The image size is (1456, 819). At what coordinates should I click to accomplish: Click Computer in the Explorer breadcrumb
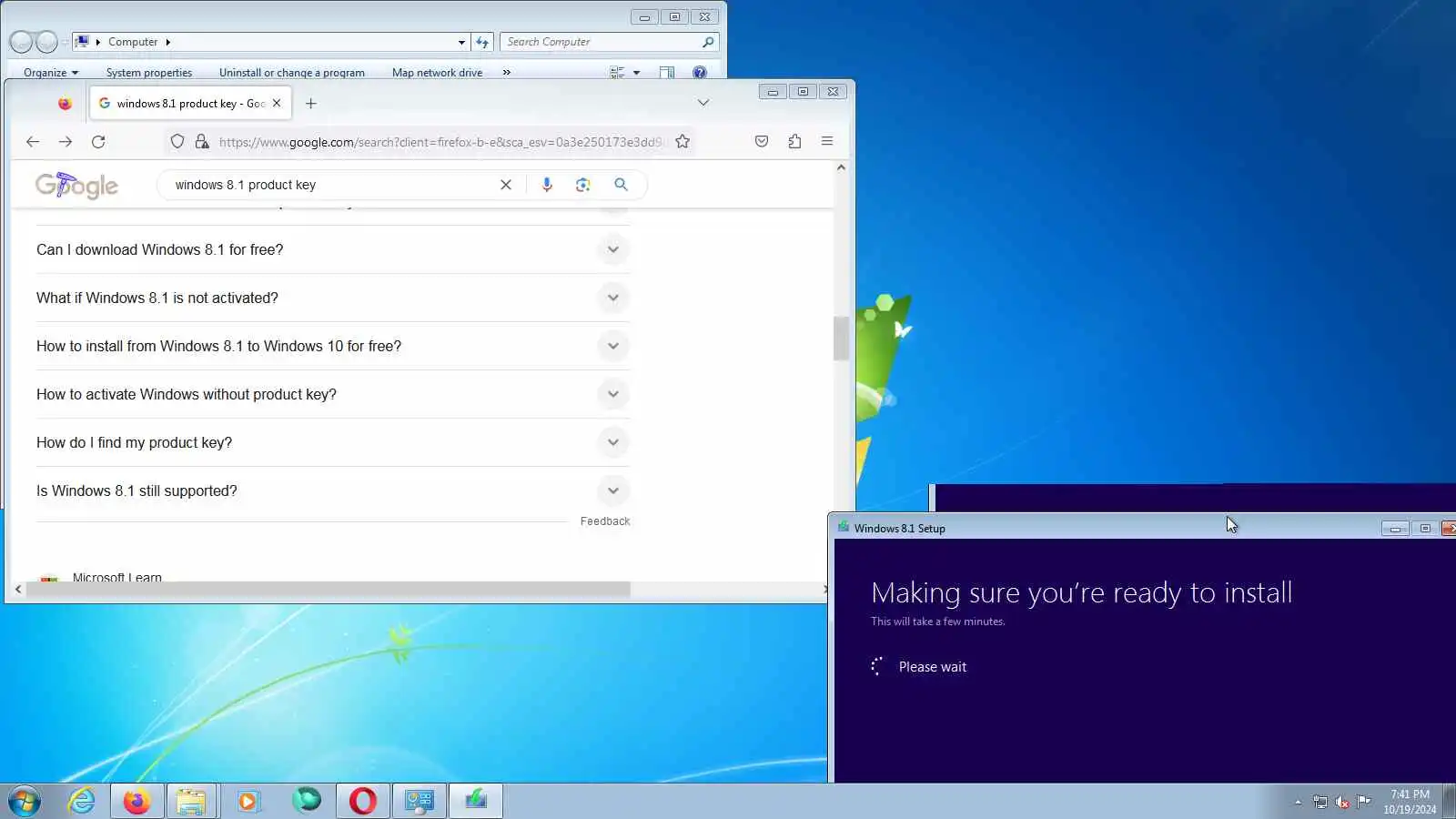point(133,42)
